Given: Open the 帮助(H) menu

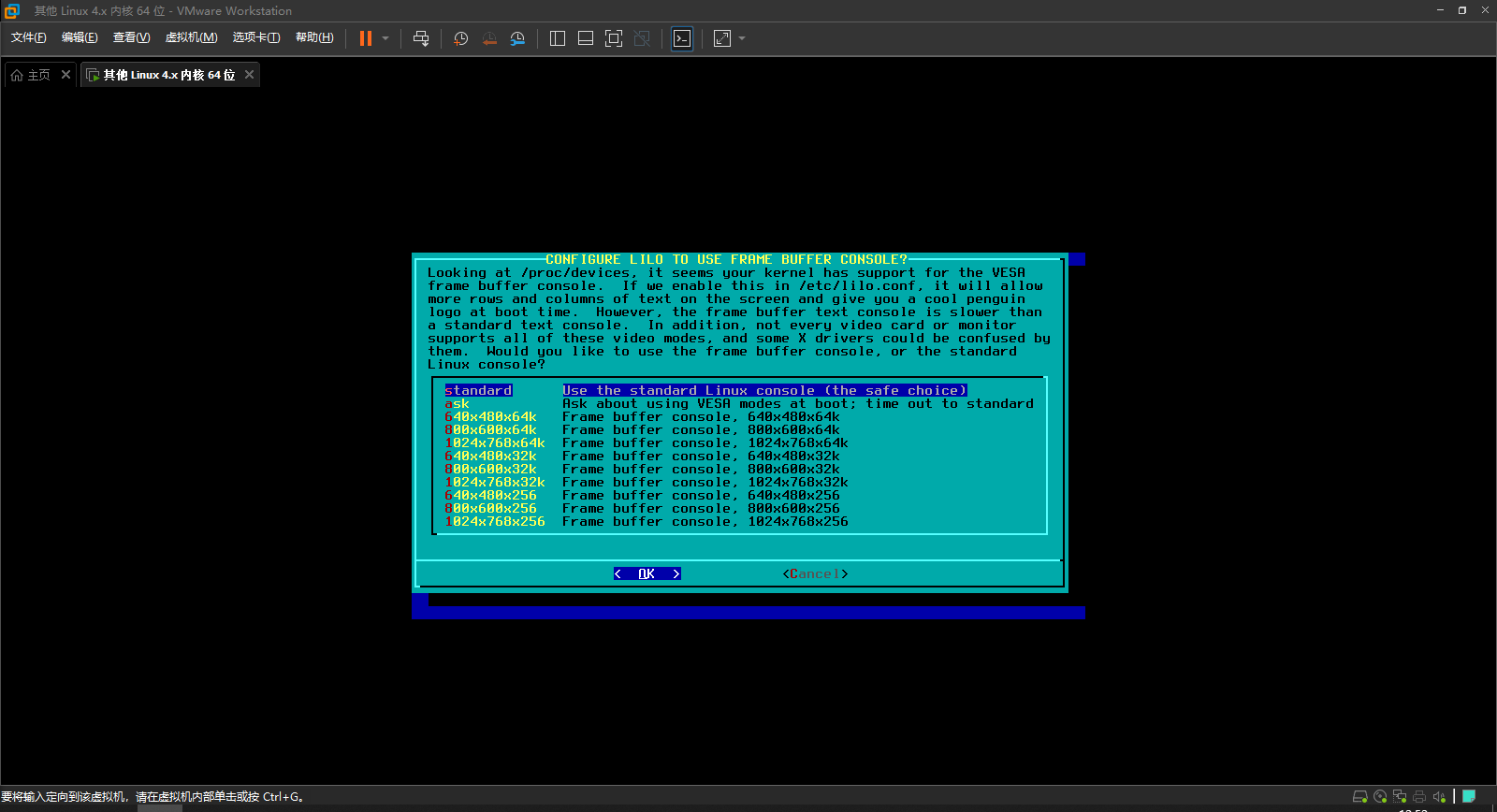Looking at the screenshot, I should point(314,37).
